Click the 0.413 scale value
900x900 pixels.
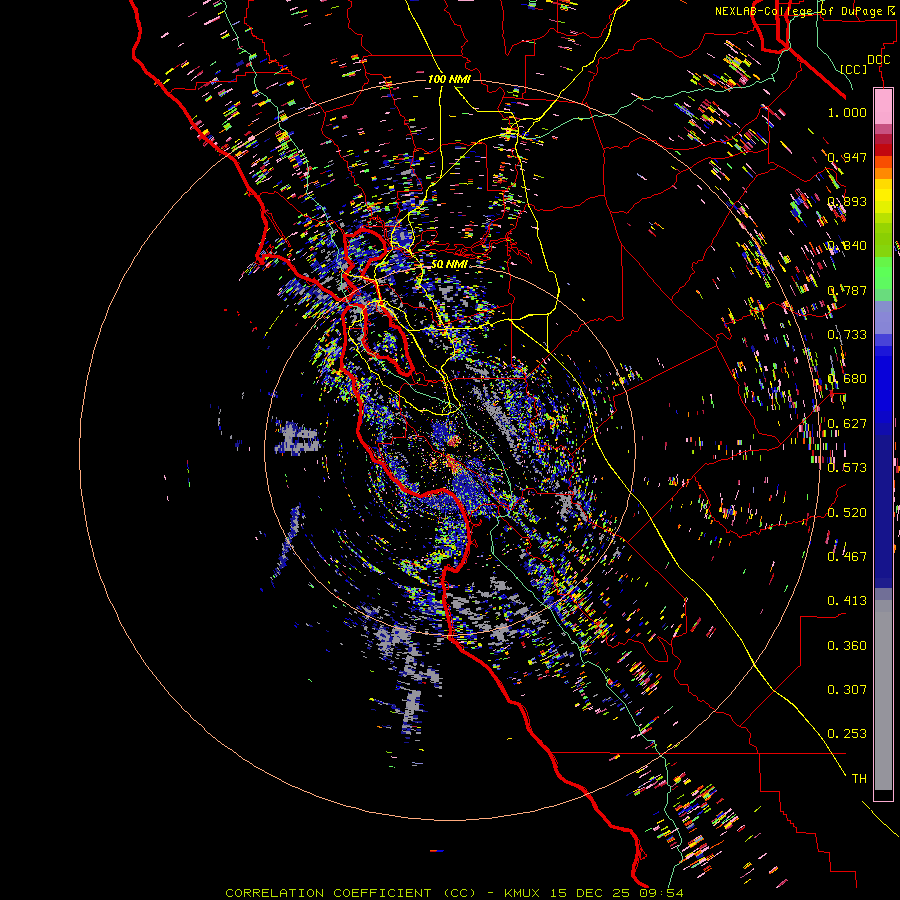click(847, 601)
